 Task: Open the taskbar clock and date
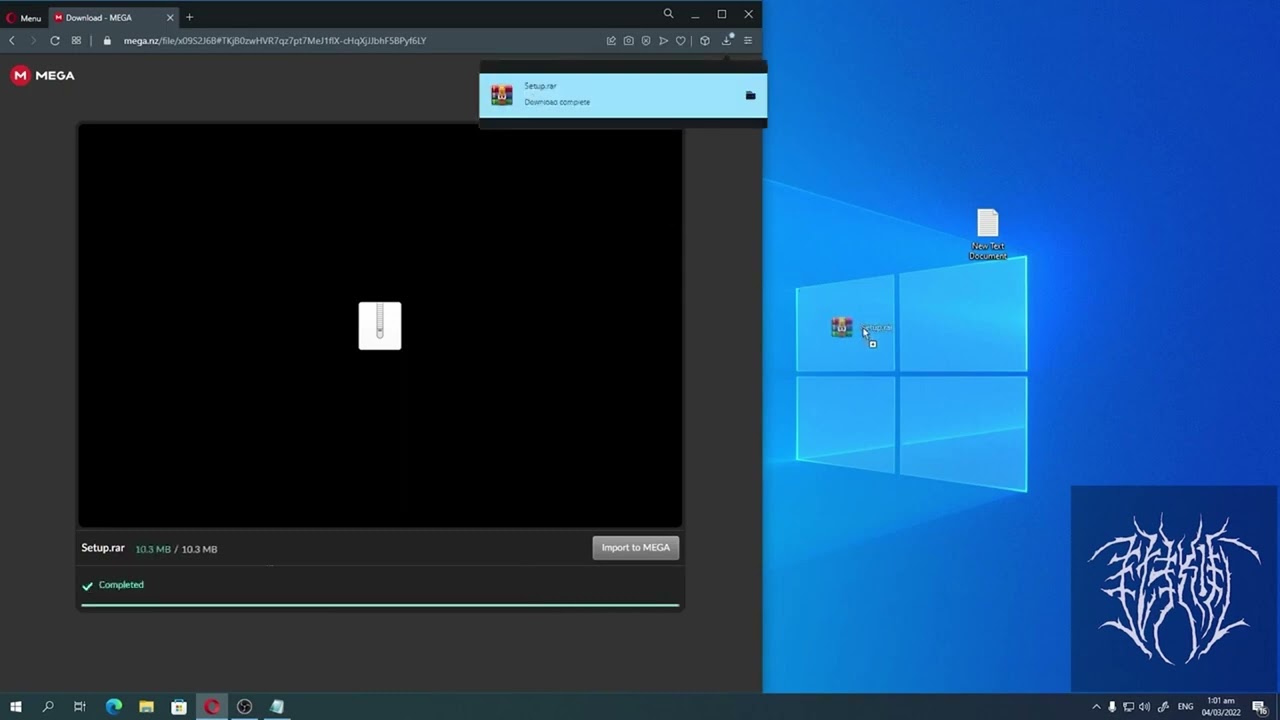[x=1223, y=707]
